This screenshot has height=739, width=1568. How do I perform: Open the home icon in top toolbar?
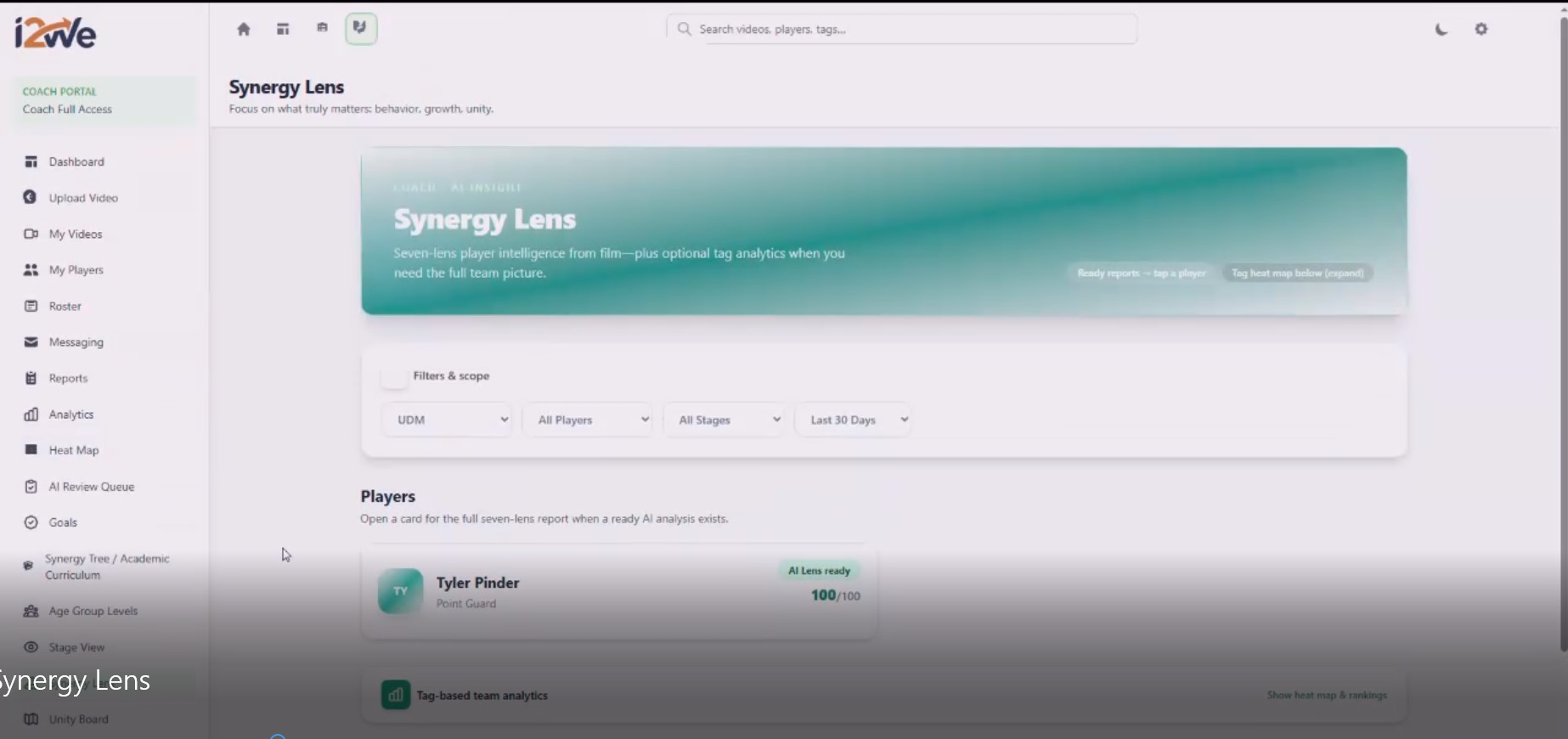tap(244, 29)
